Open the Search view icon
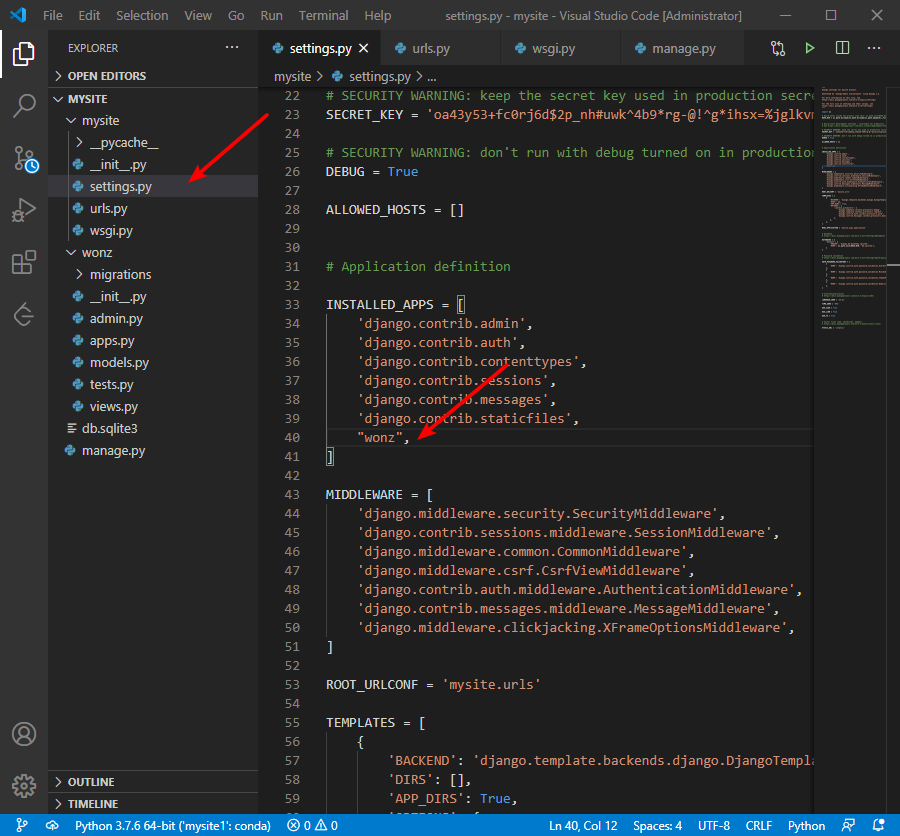Image resolution: width=900 pixels, height=836 pixels. (x=24, y=106)
